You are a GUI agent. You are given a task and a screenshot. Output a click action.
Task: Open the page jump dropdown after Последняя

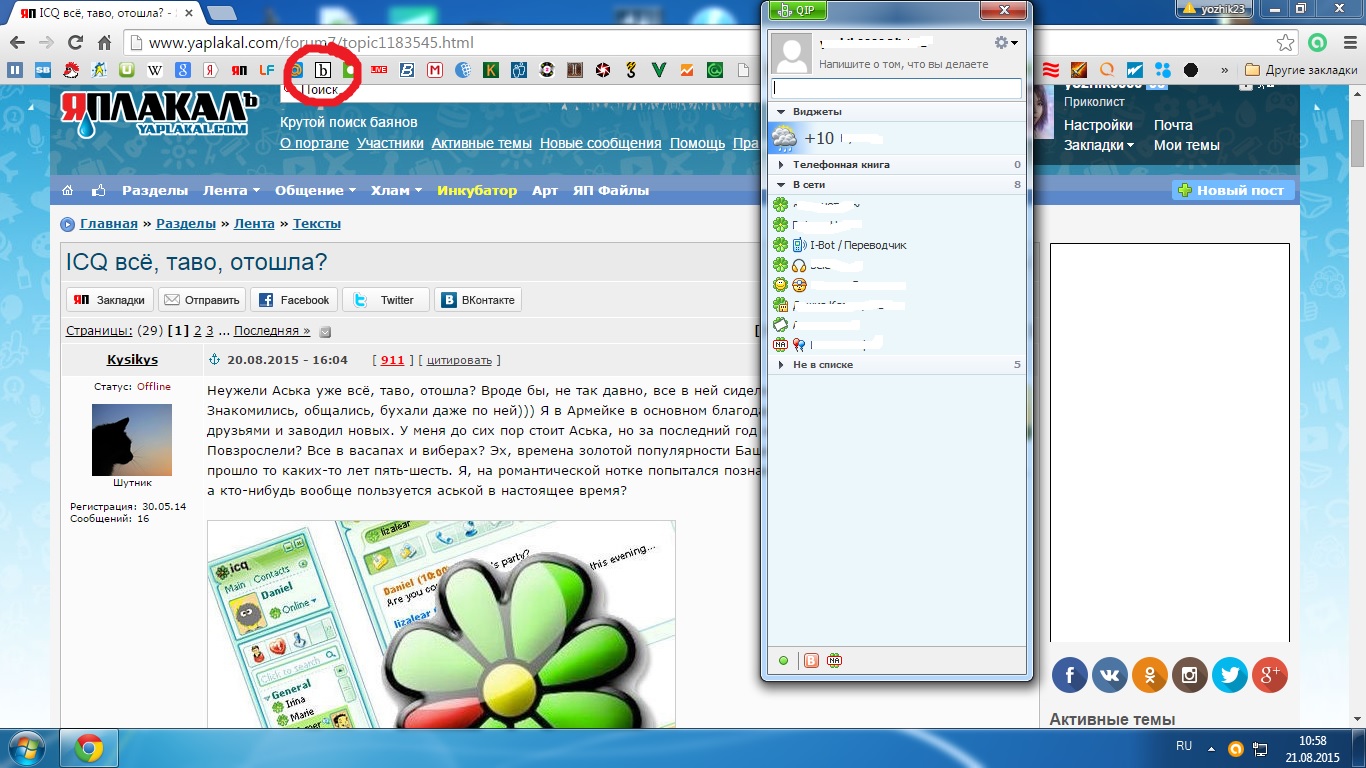click(325, 332)
